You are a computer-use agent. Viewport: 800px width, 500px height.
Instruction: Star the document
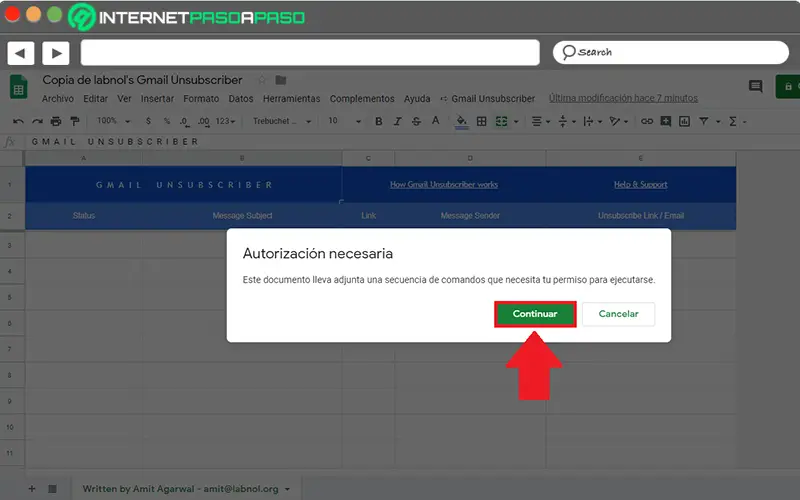pos(262,80)
